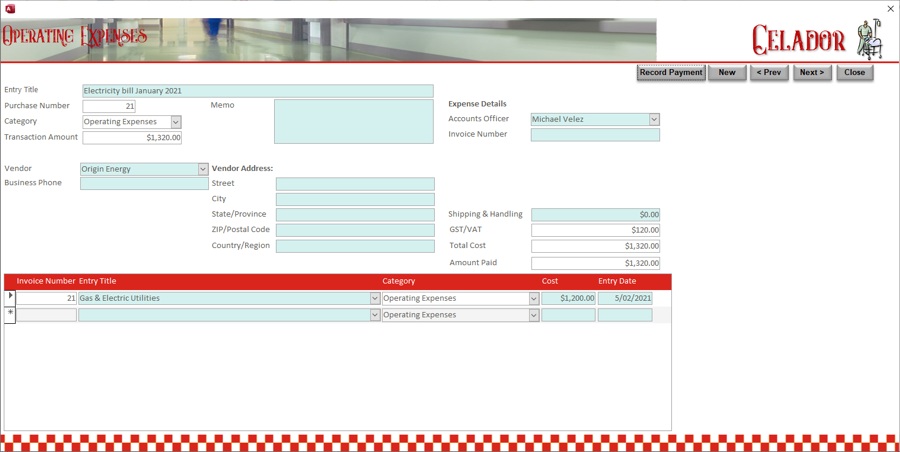900x452 pixels.
Task: Click the empty Entry Date cell in the new row
Action: (625, 315)
